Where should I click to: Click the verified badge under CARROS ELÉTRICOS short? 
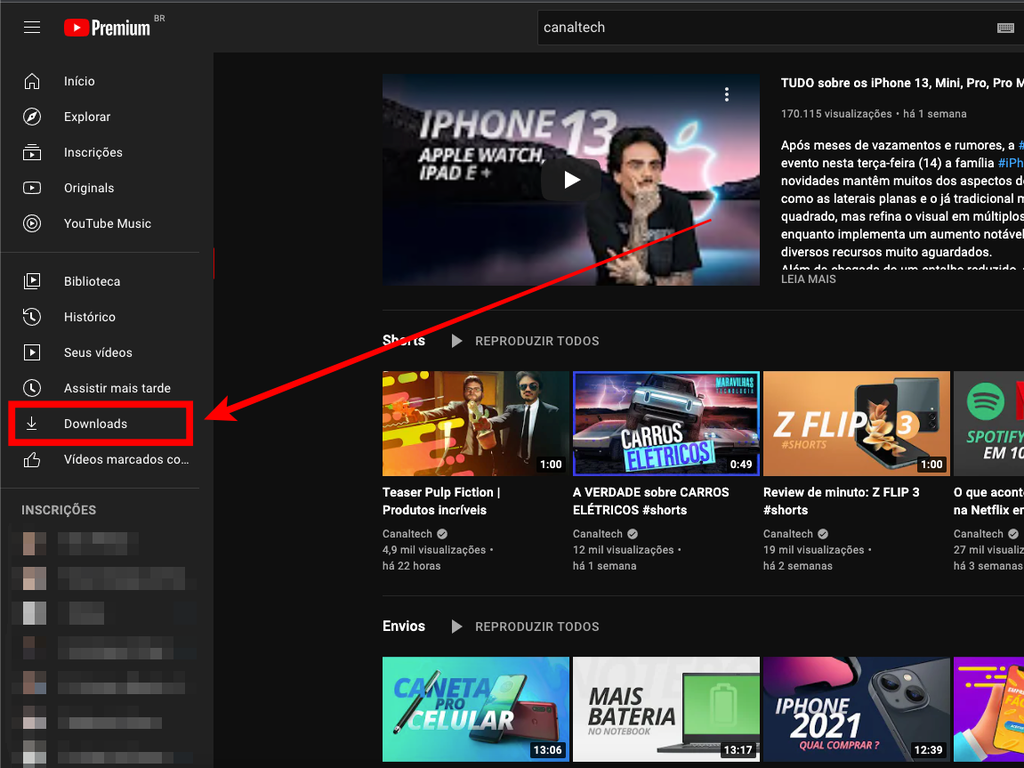click(x=632, y=534)
